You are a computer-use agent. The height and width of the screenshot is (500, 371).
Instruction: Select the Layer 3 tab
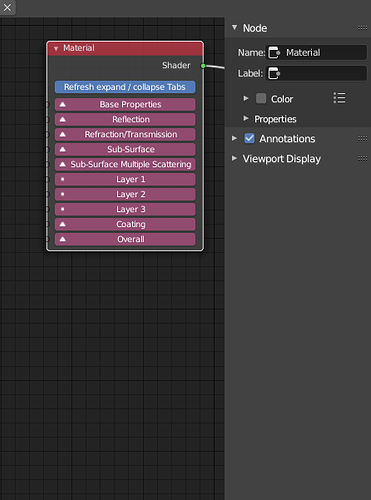click(125, 209)
